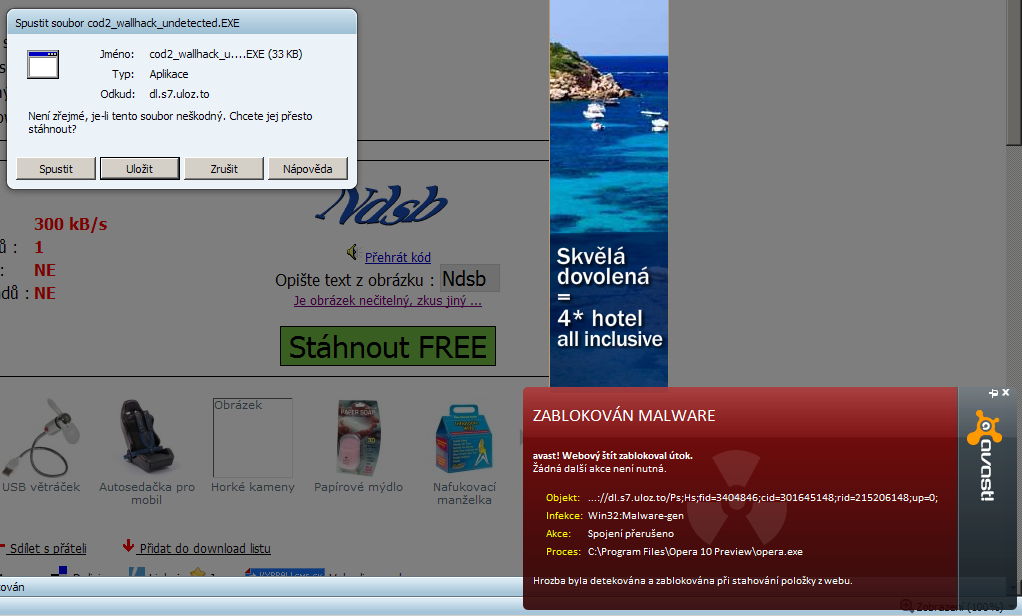Click the Horké kameny caption

click(x=253, y=487)
